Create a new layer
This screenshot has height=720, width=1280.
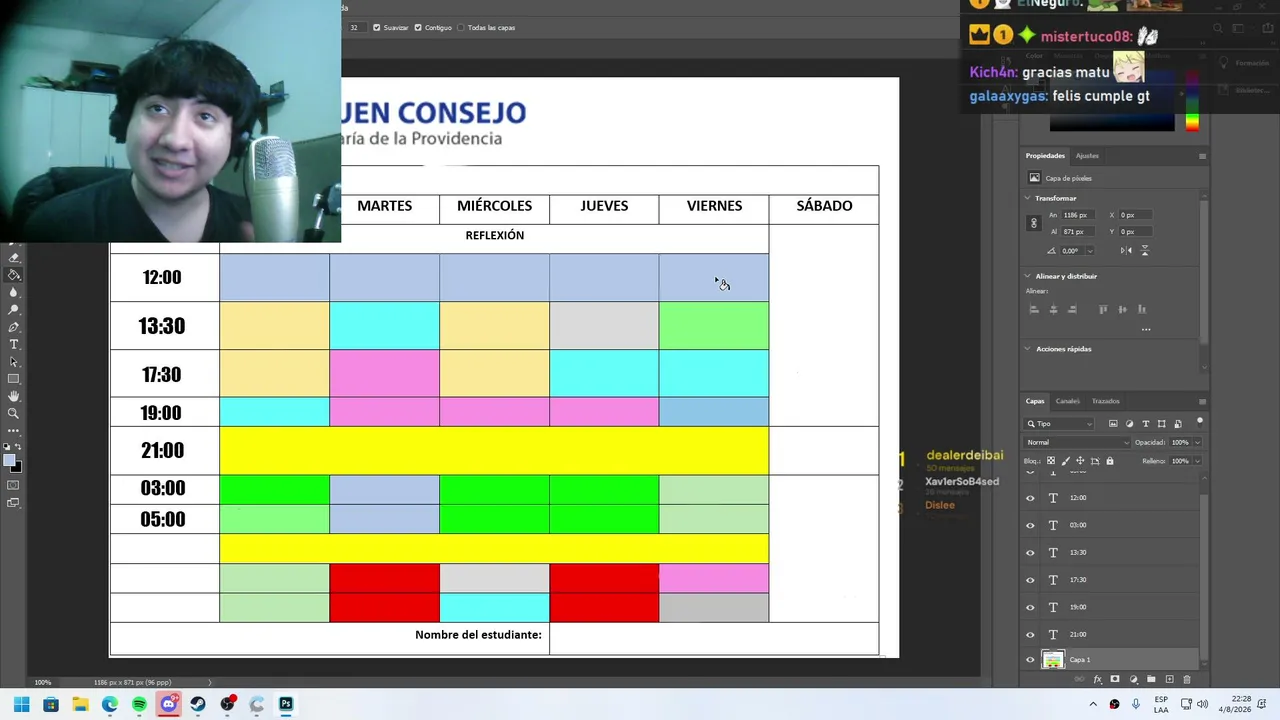coord(1169,680)
